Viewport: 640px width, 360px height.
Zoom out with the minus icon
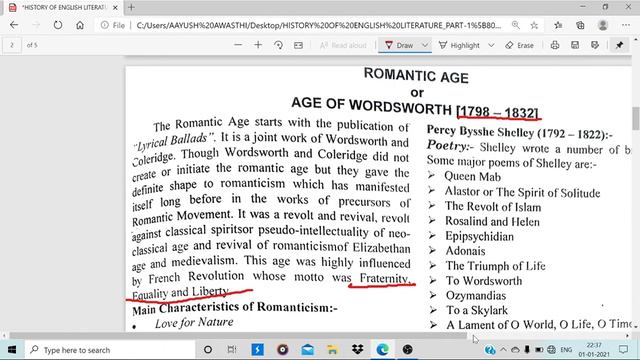point(238,45)
